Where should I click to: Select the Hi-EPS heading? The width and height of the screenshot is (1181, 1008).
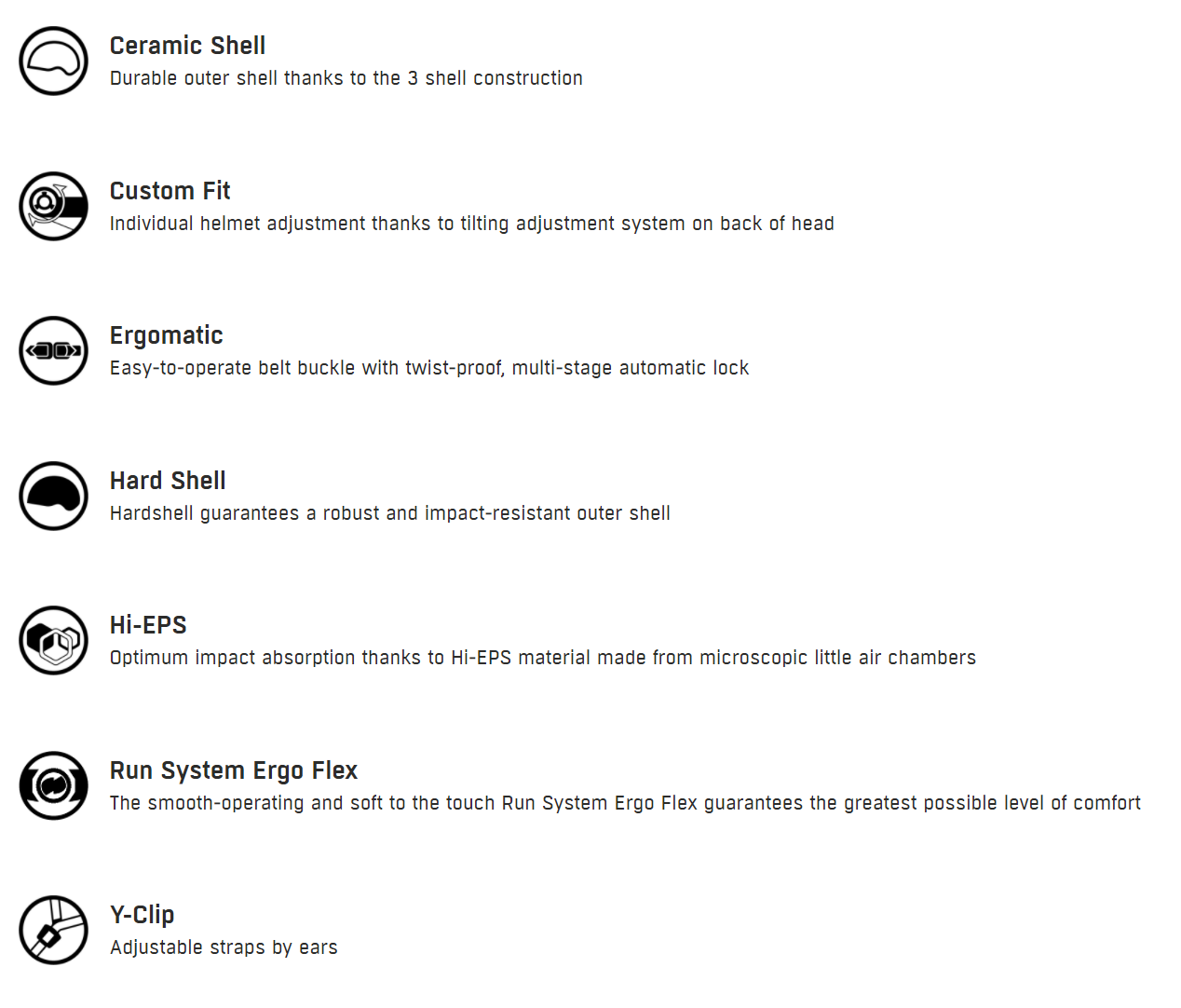[148, 625]
